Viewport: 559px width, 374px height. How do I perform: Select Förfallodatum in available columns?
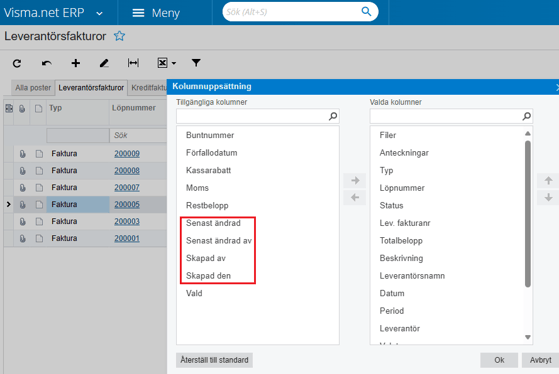pos(211,153)
